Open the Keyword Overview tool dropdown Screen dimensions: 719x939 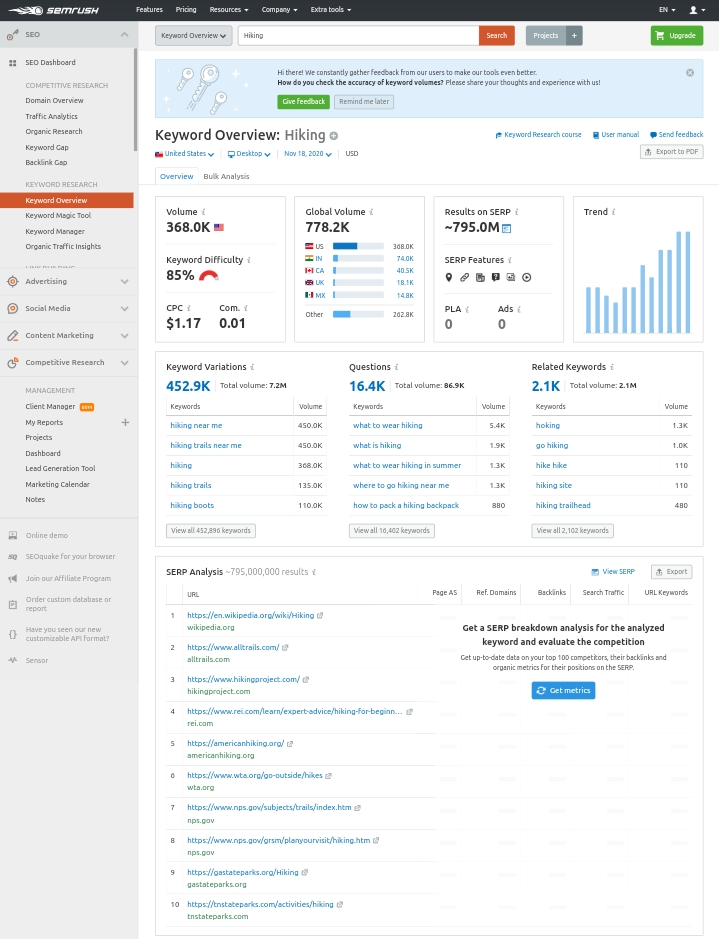(x=193, y=35)
